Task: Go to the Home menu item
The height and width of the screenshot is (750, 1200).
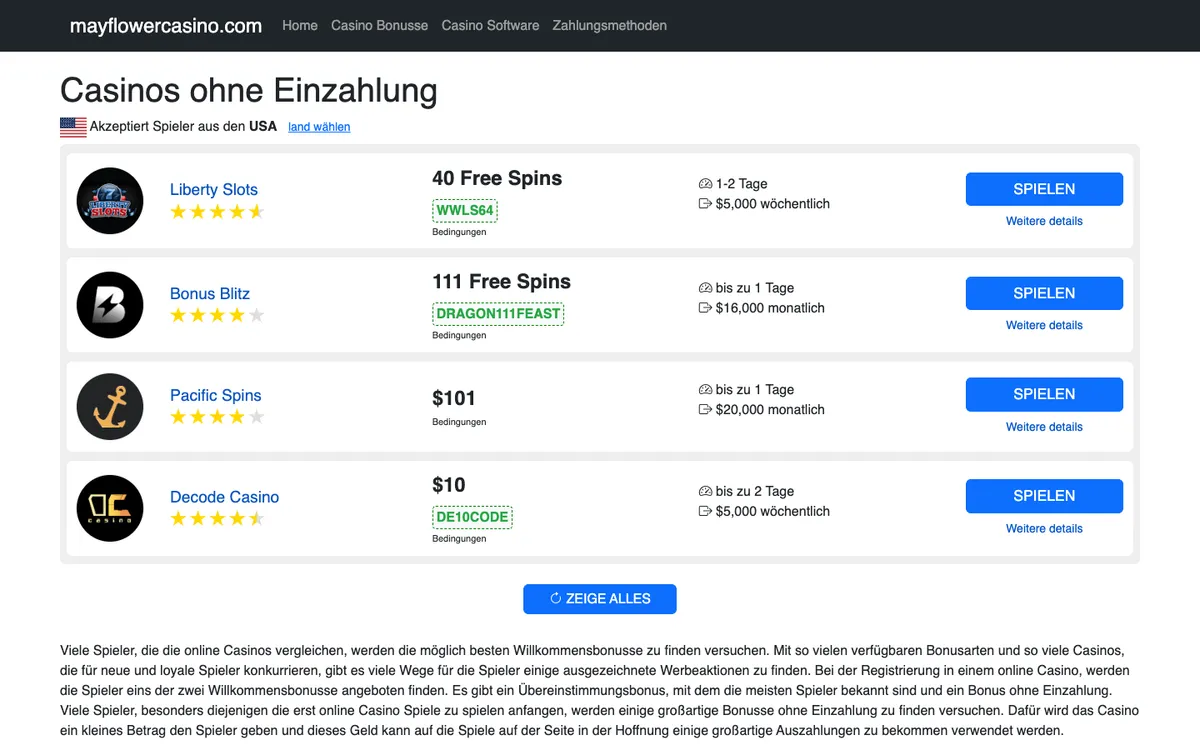Action: (x=300, y=26)
